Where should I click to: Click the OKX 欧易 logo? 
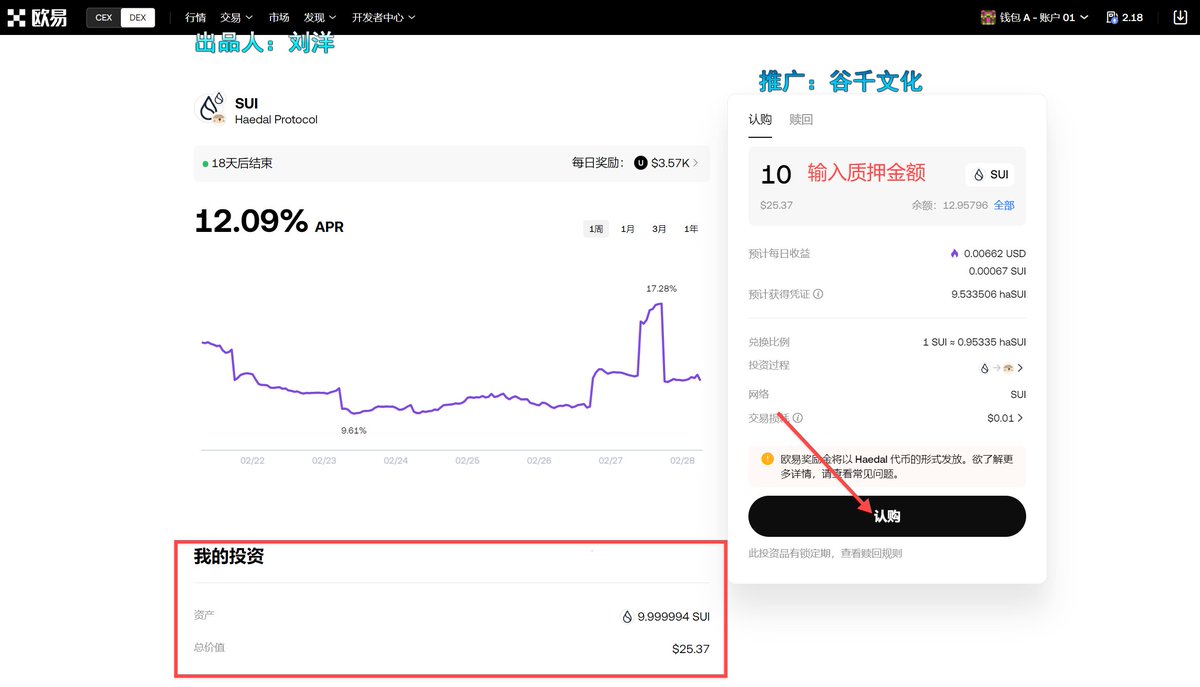click(37, 17)
